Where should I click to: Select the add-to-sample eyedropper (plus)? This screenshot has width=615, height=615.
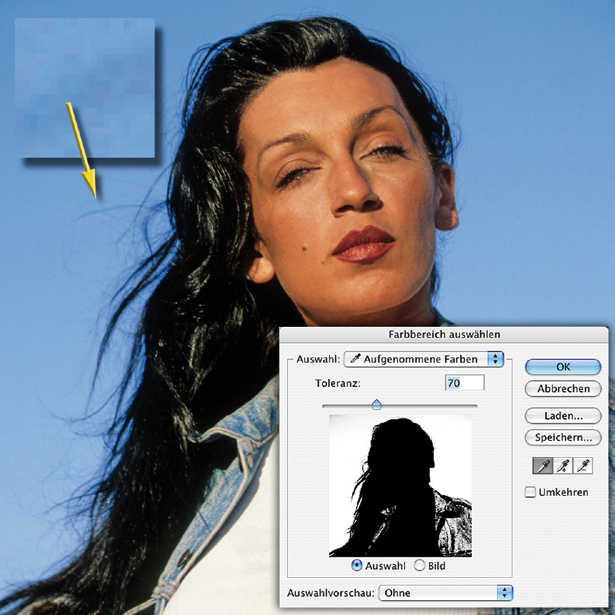tap(563, 466)
